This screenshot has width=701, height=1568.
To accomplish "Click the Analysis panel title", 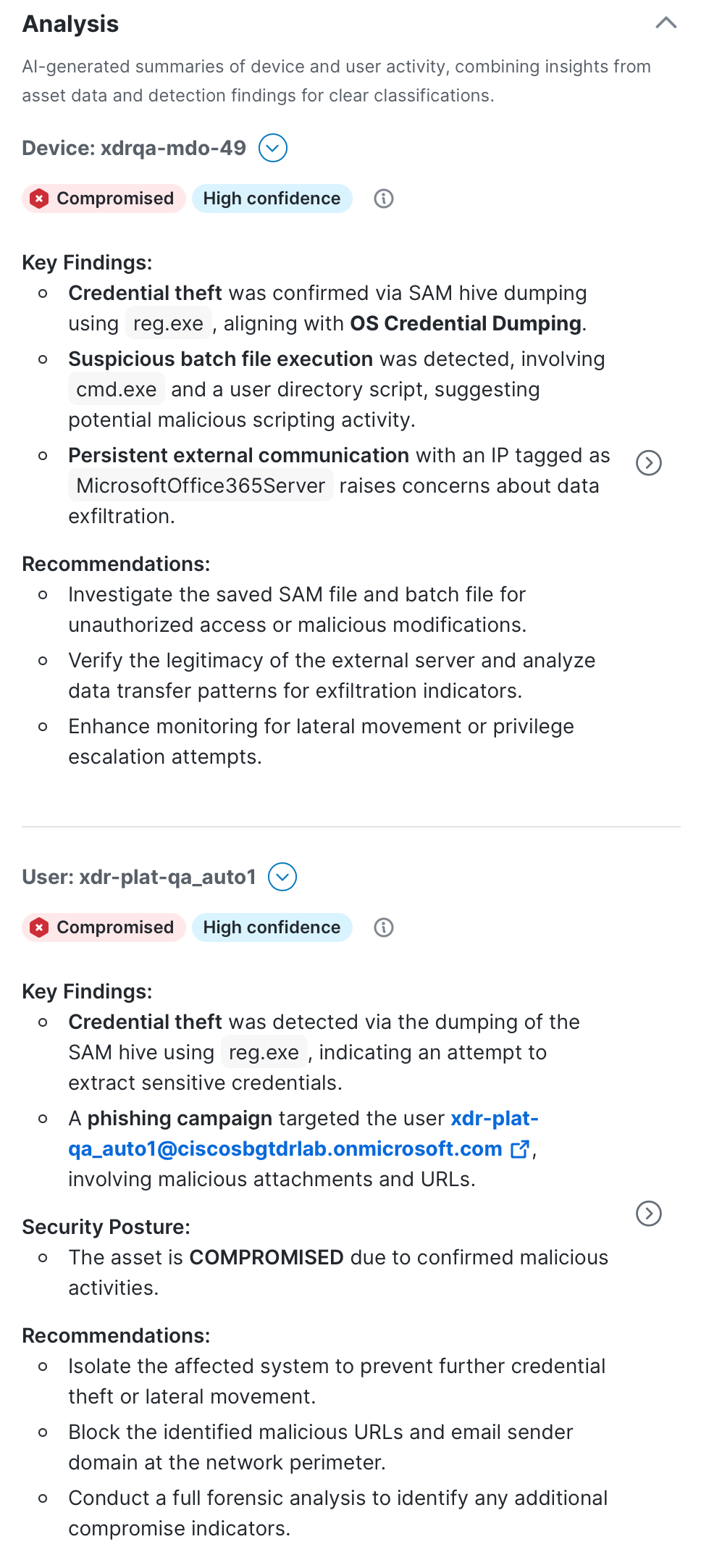I will click(x=70, y=24).
